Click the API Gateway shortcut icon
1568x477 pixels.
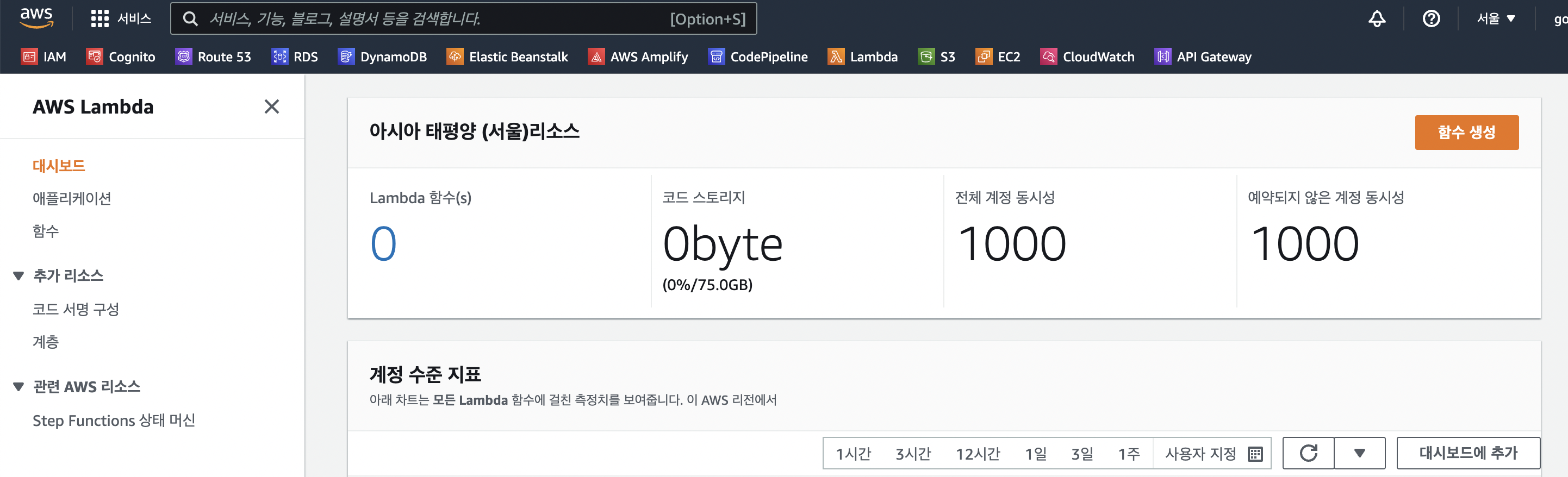tap(1162, 57)
